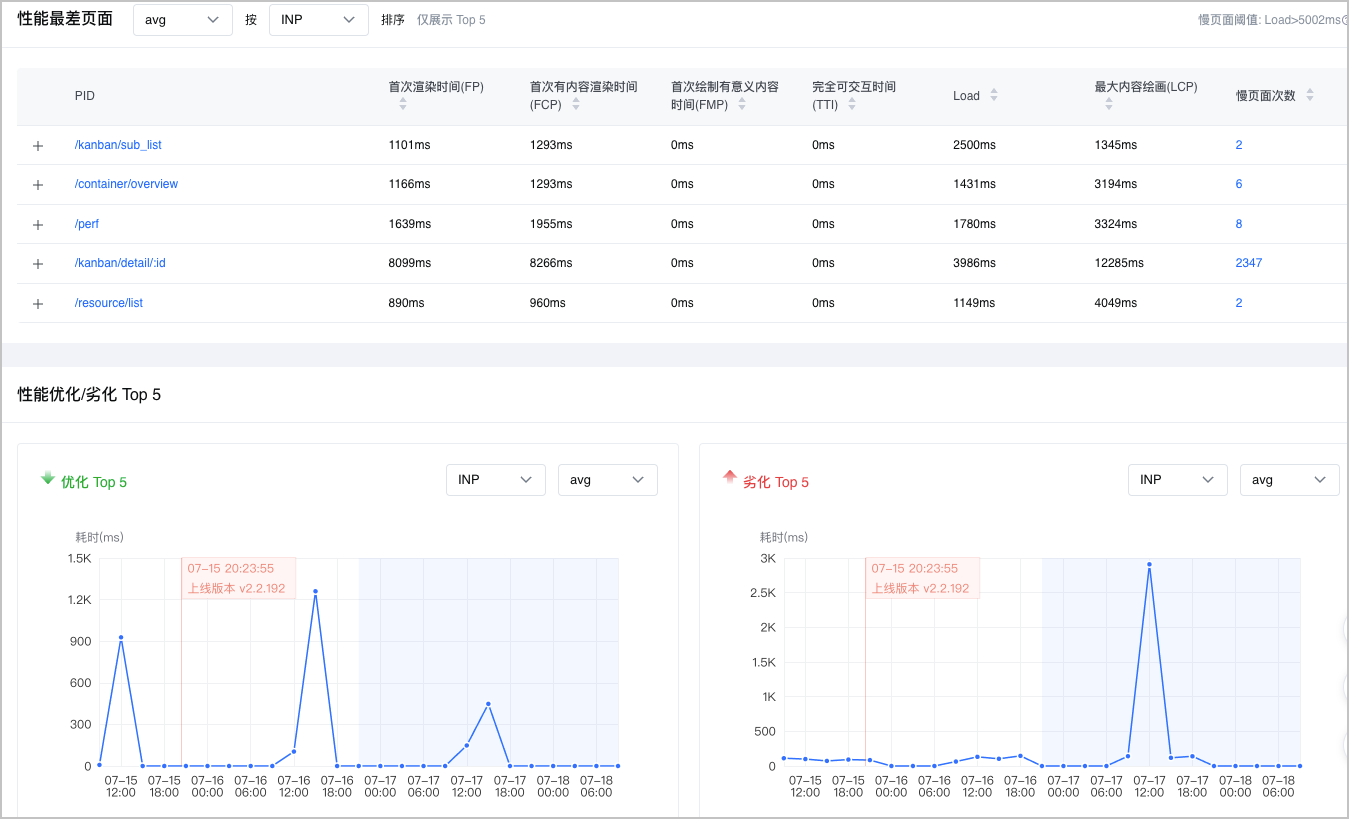
Task: Open avg dropdown in 优化 Top 5 panel
Action: pos(608,480)
